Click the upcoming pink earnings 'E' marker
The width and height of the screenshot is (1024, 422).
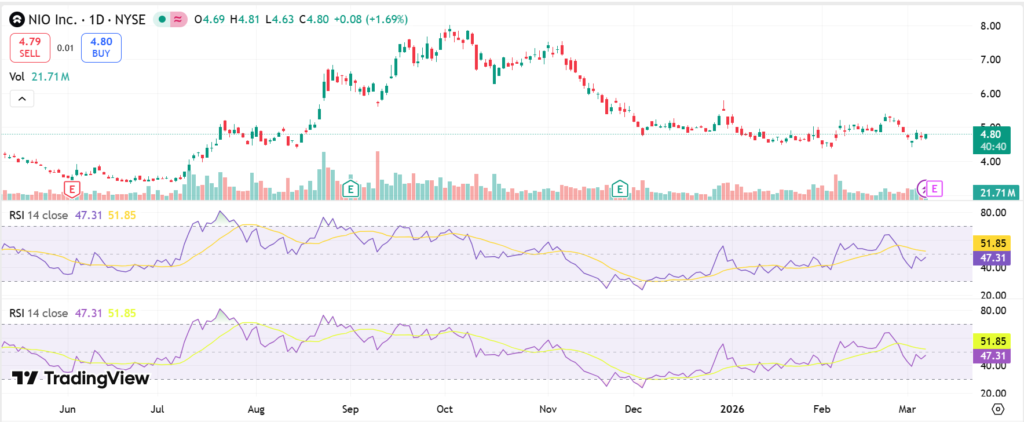tap(935, 188)
